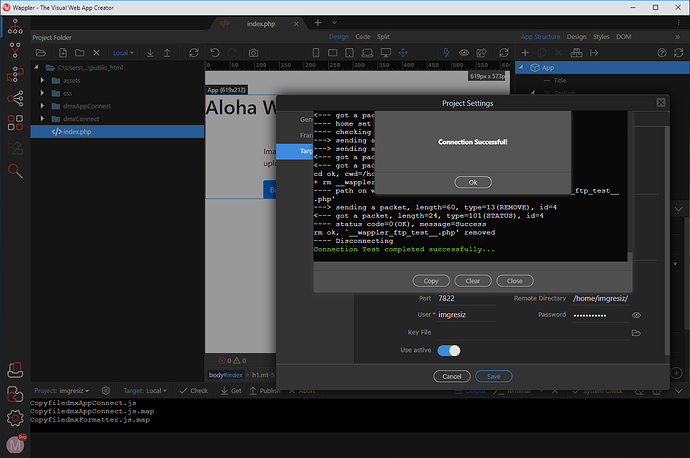Click the upload arrow icon in Project Folder

167,53
